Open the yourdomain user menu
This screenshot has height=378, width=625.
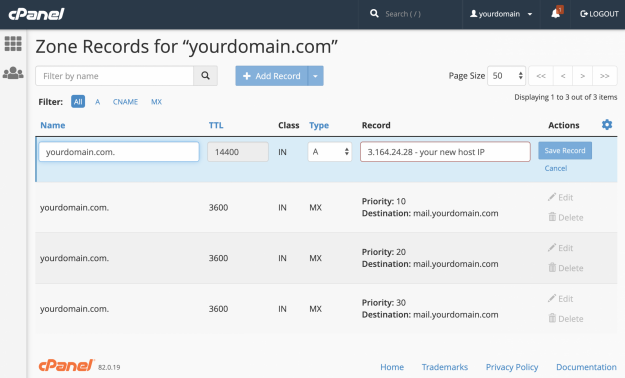pos(501,14)
